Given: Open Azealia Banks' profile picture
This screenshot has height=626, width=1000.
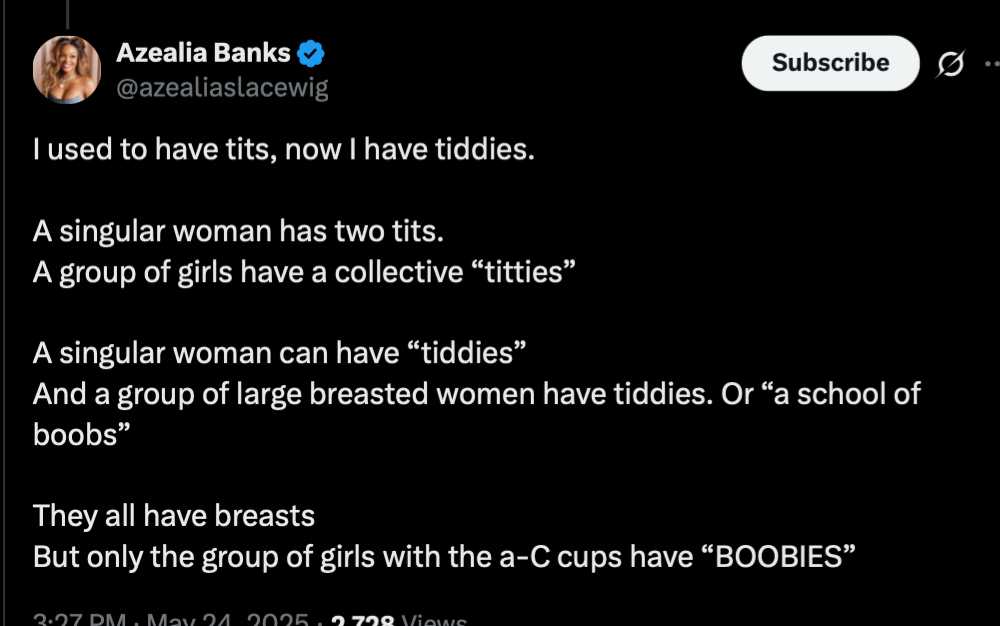Looking at the screenshot, I should [67, 69].
